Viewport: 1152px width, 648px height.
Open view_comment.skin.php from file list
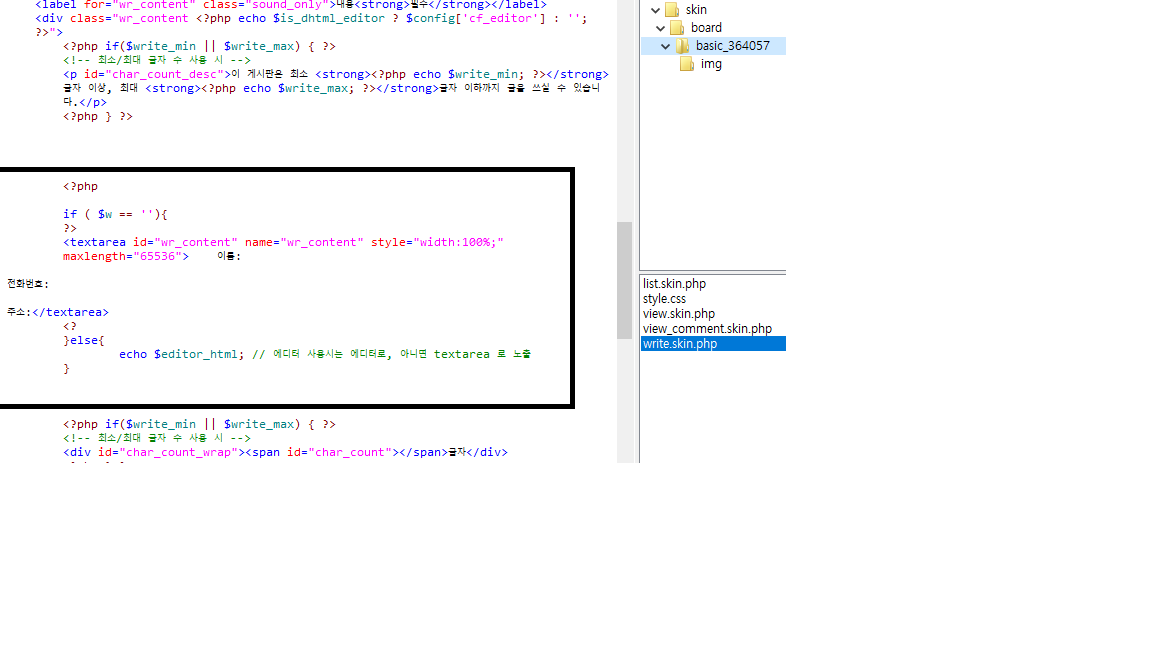click(707, 329)
